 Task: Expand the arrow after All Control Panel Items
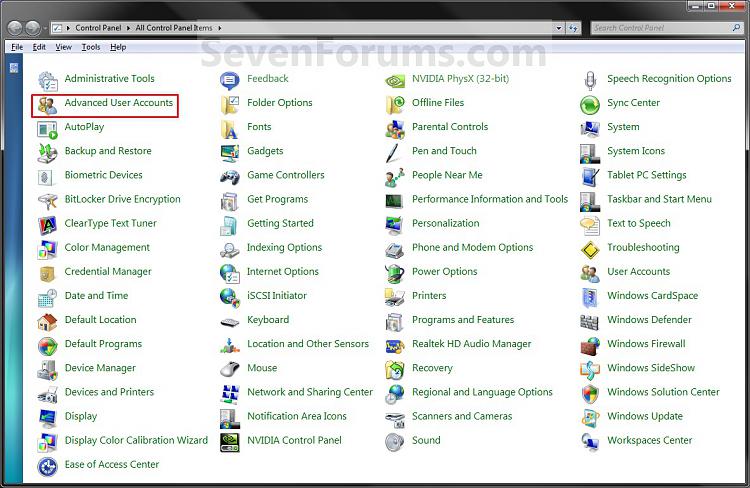(220, 28)
